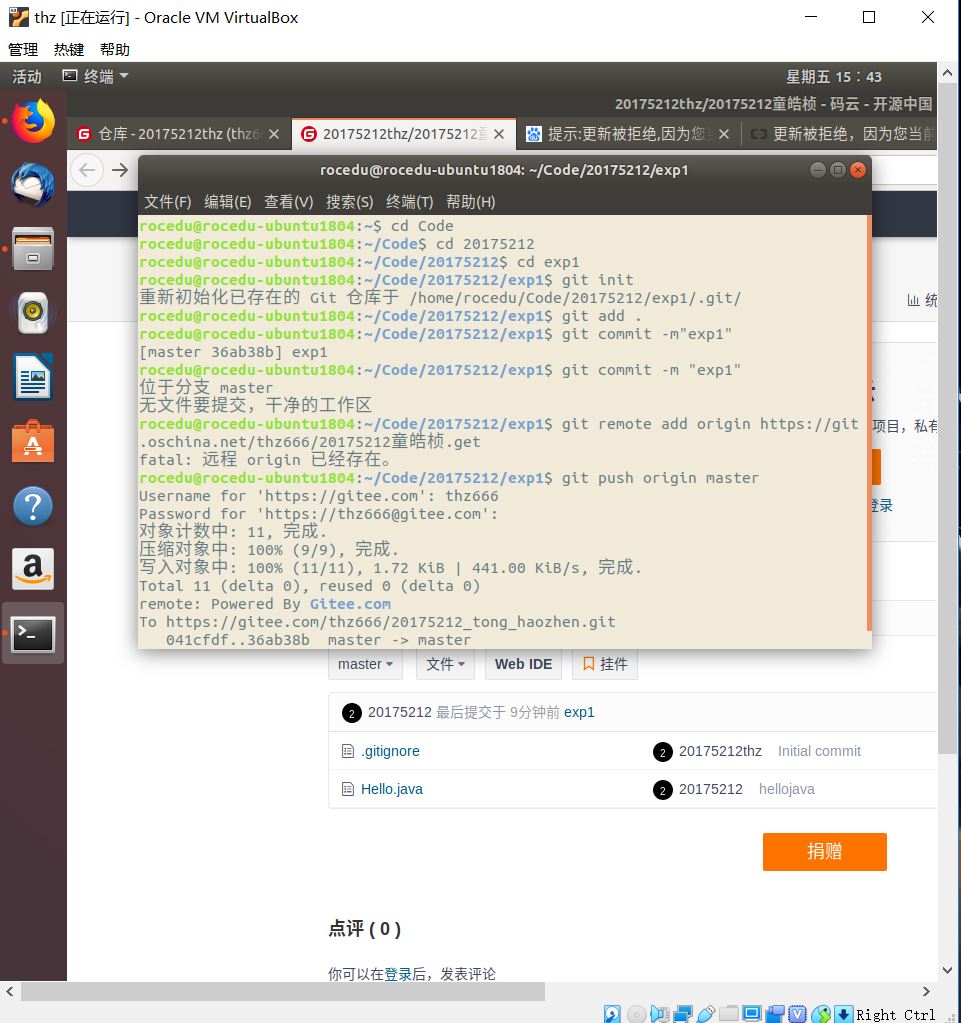Open VirtualBox 热键 menu
The height and width of the screenshot is (1023, 961).
click(x=69, y=50)
